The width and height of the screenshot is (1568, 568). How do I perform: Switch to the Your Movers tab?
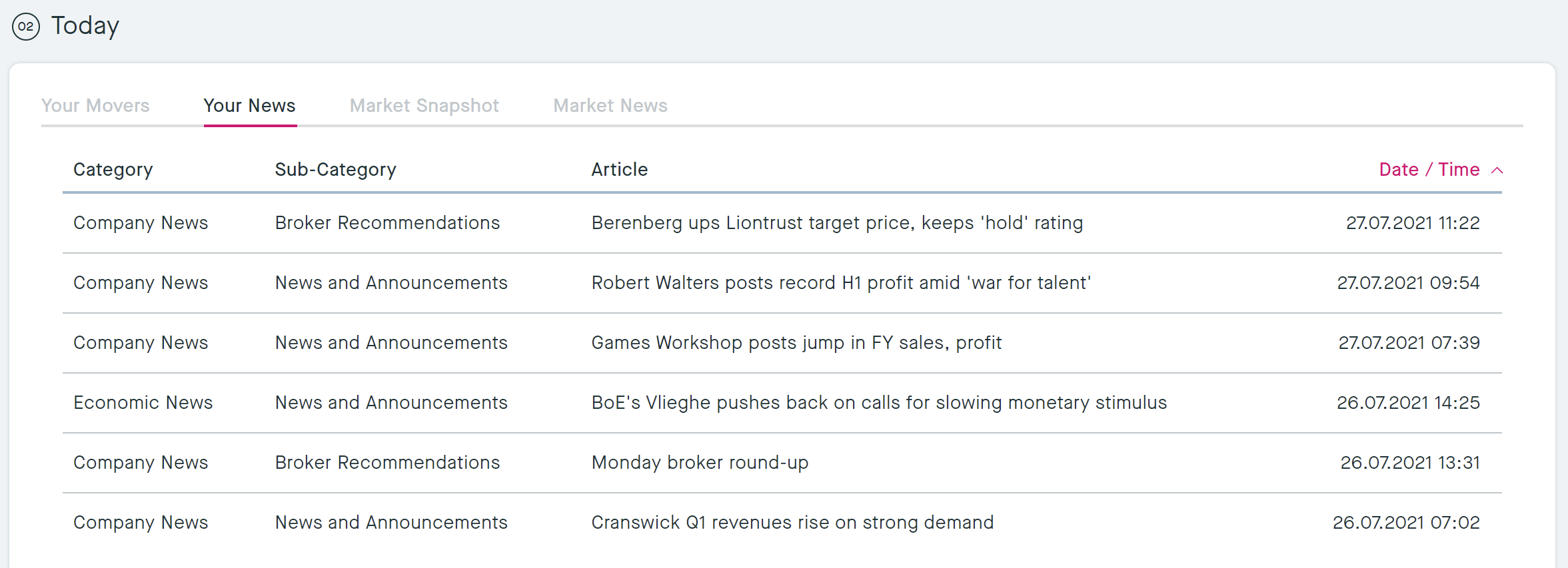click(x=95, y=106)
